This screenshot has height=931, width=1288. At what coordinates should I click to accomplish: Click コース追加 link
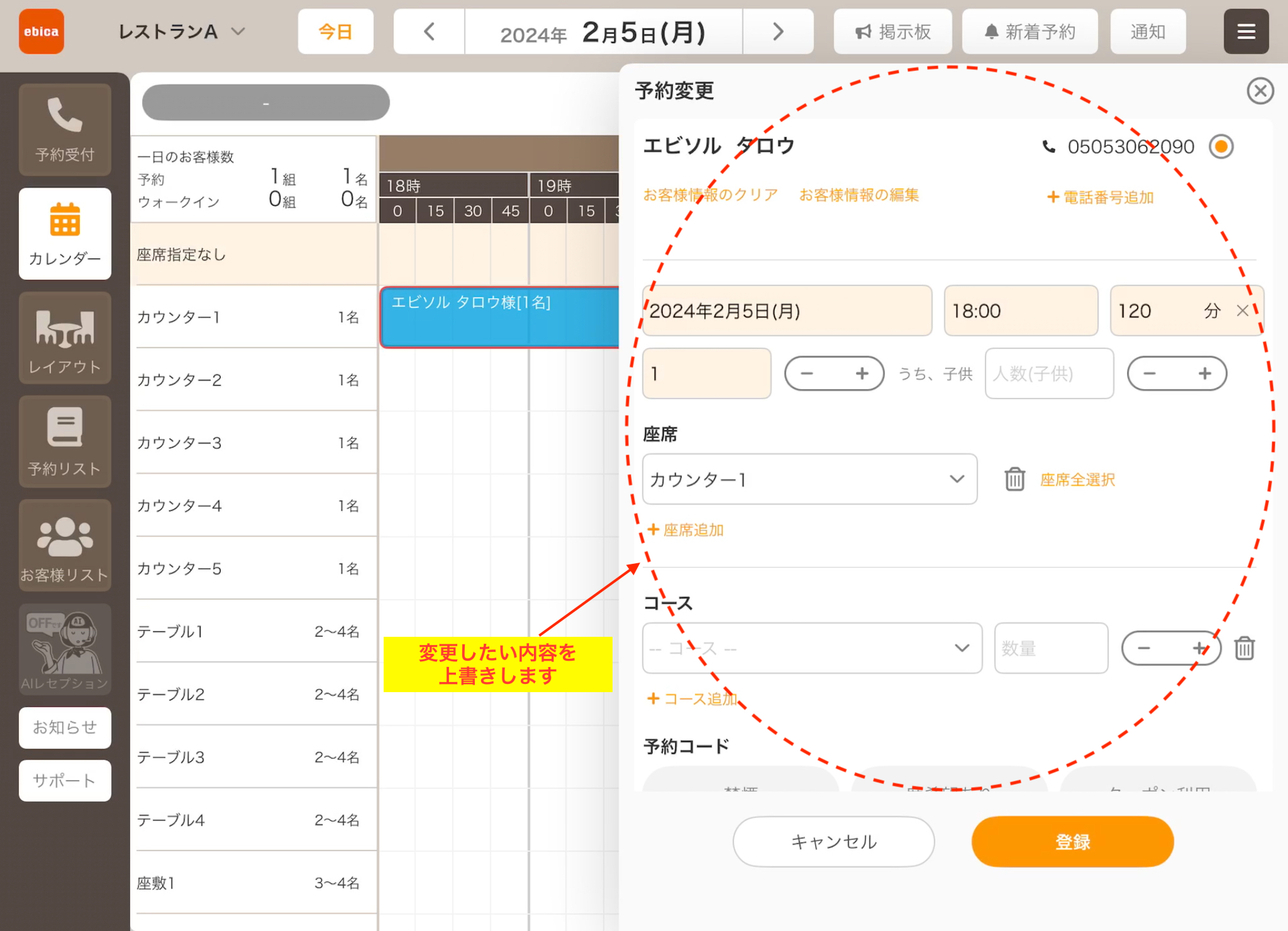coord(692,698)
